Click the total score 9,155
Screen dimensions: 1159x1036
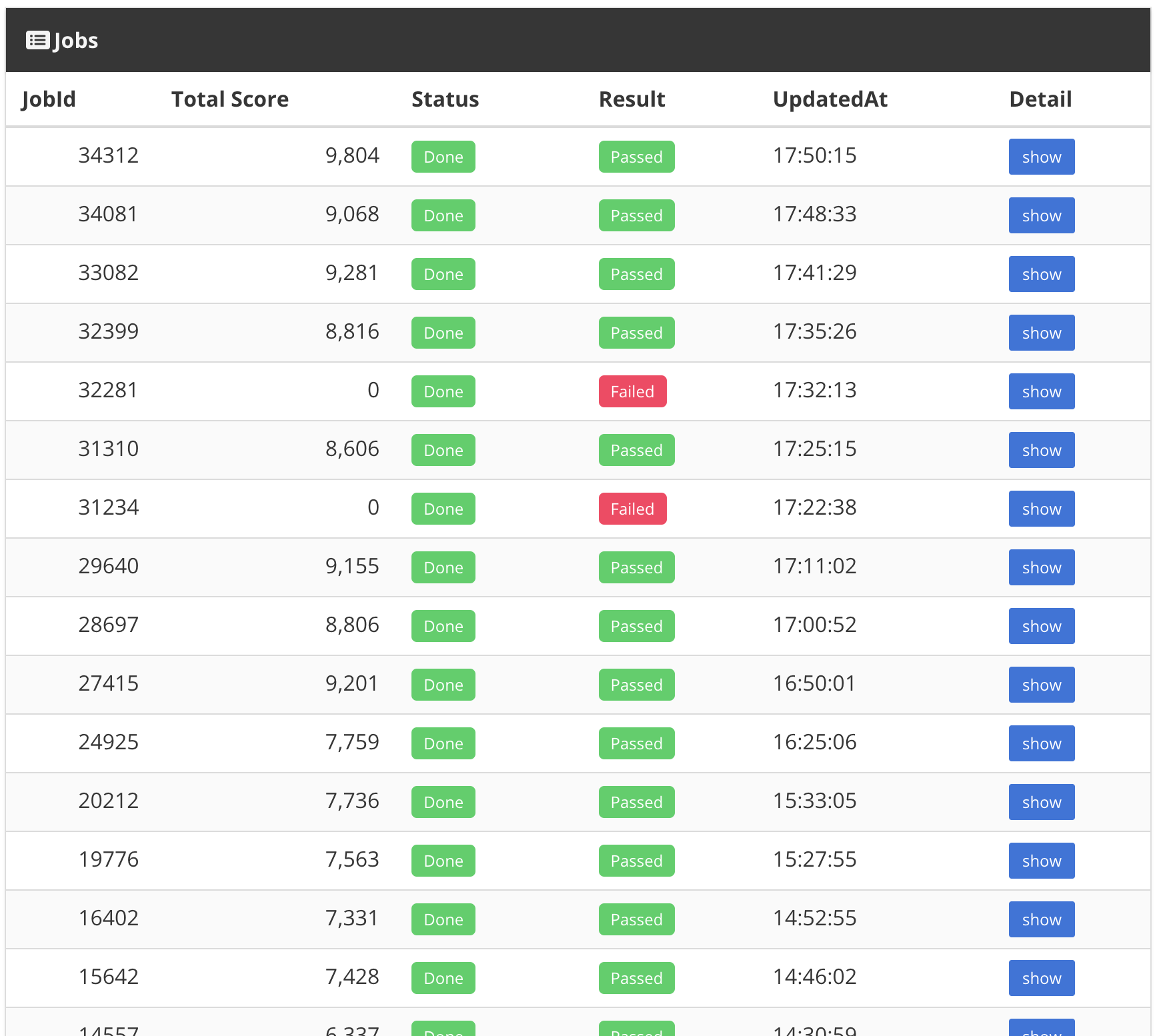(352, 566)
